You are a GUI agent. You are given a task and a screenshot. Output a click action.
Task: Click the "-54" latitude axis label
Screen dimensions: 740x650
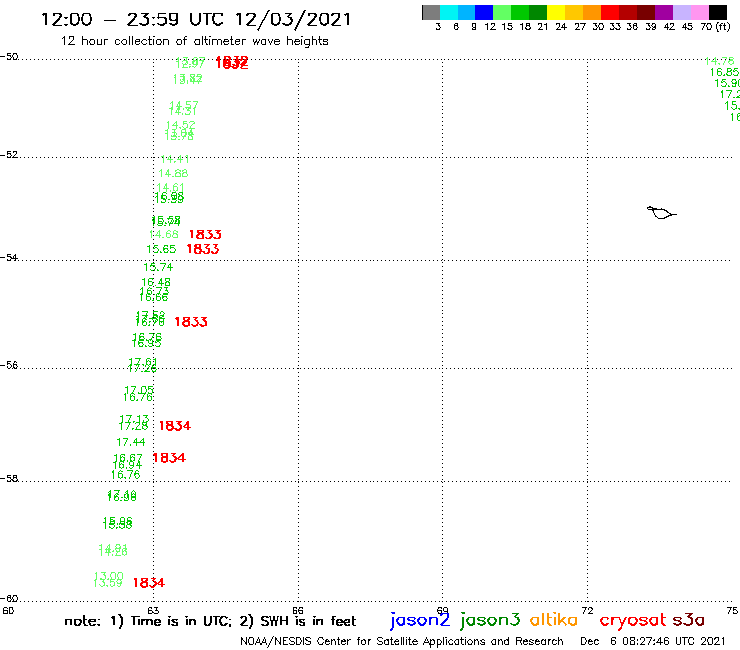pyautogui.click(x=9, y=257)
